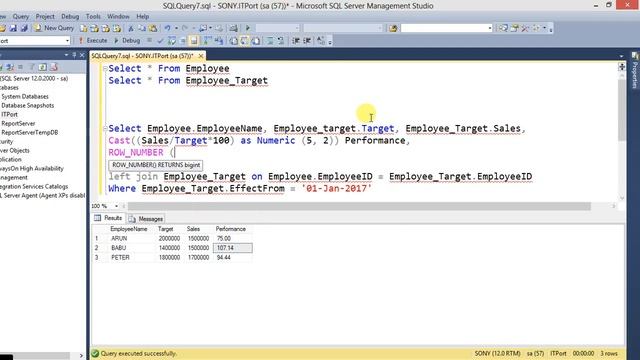Click the Increase Indent icon

pyautogui.click(x=307, y=40)
